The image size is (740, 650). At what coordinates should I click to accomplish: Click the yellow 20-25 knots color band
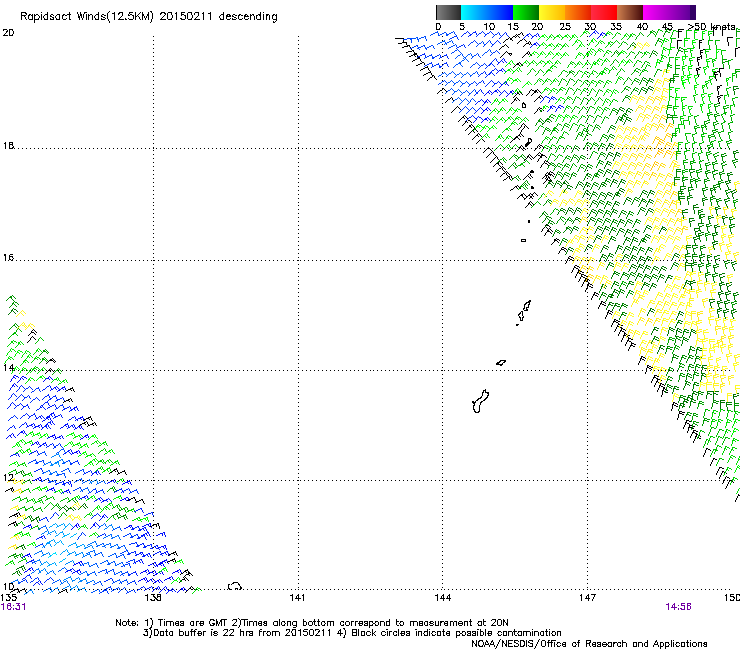pyautogui.click(x=552, y=12)
